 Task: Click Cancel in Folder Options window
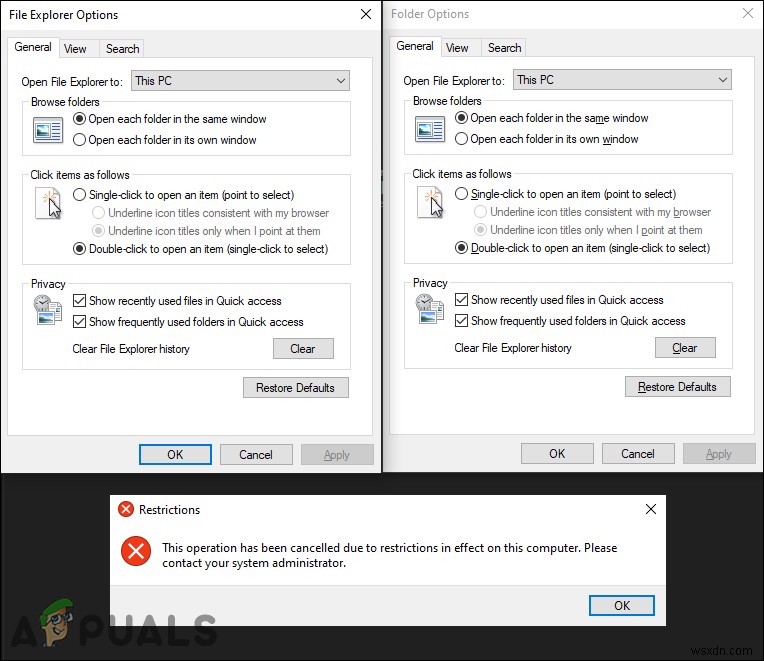(x=638, y=453)
